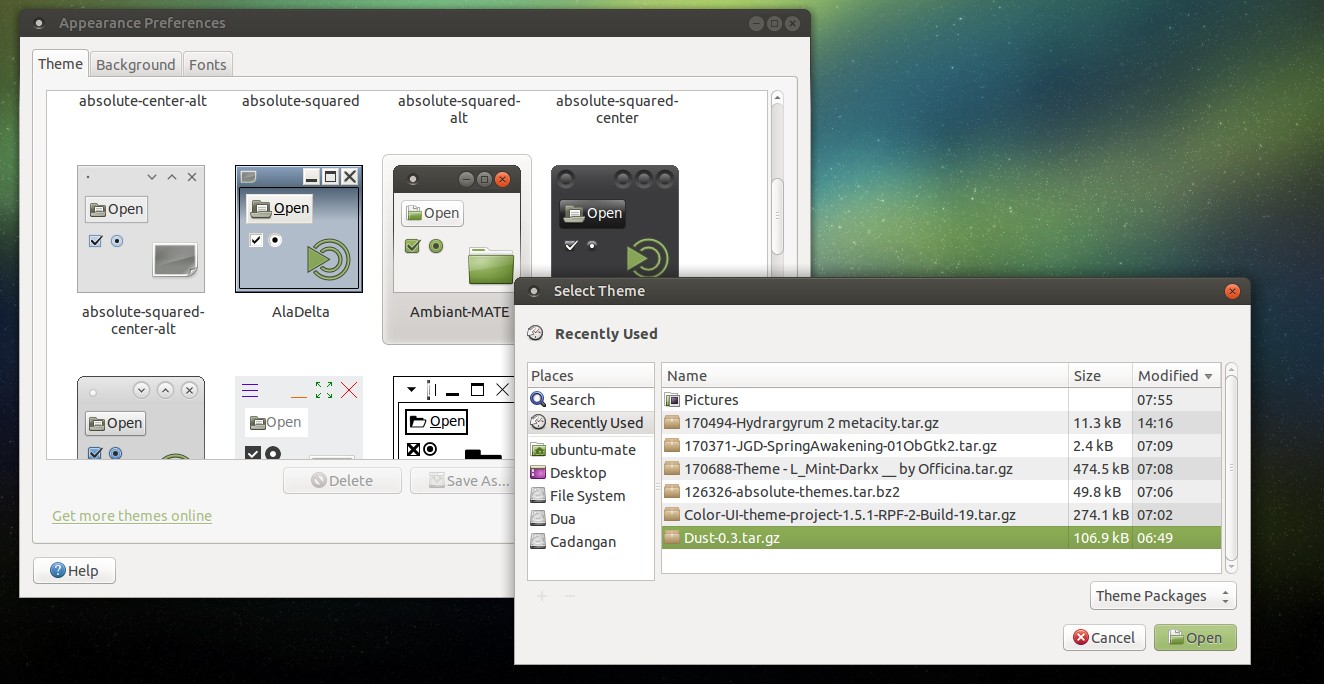Click the add bookmark plus icon

click(541, 595)
